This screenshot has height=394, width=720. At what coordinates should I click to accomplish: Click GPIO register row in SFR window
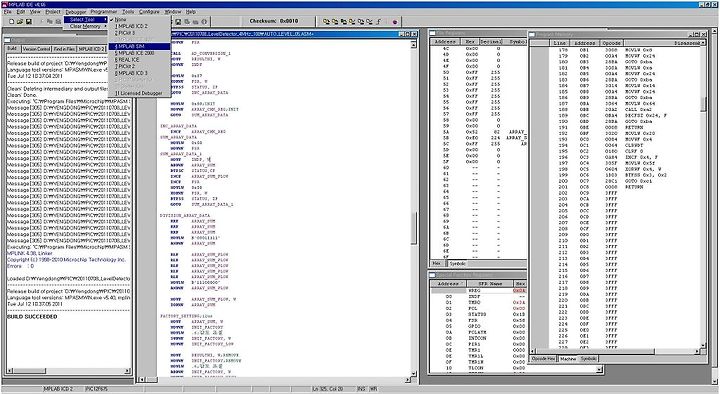[478, 326]
